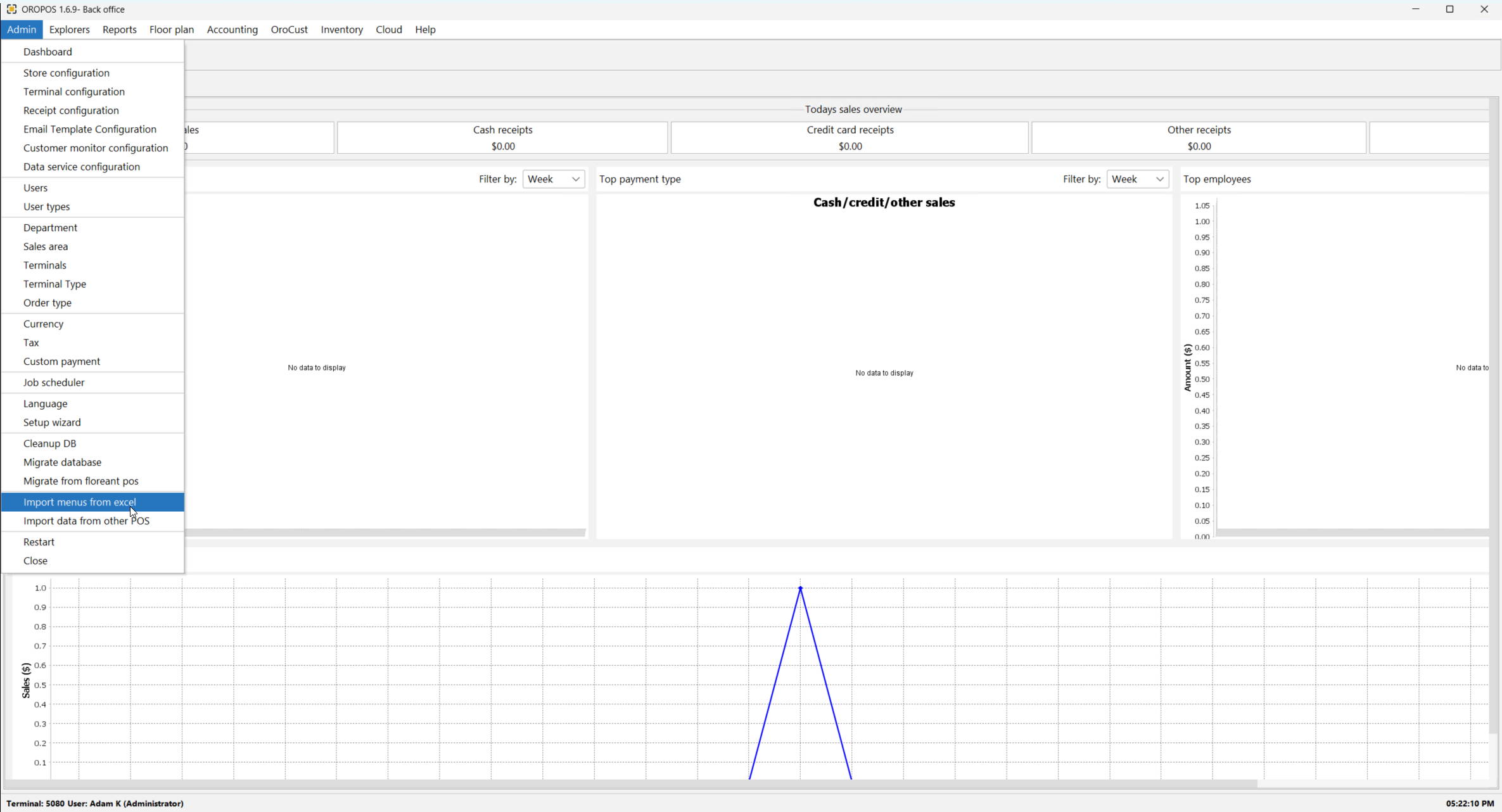This screenshot has width=1502, height=812.
Task: Click the dashboard vertical scrollbar
Action: click(x=1494, y=415)
